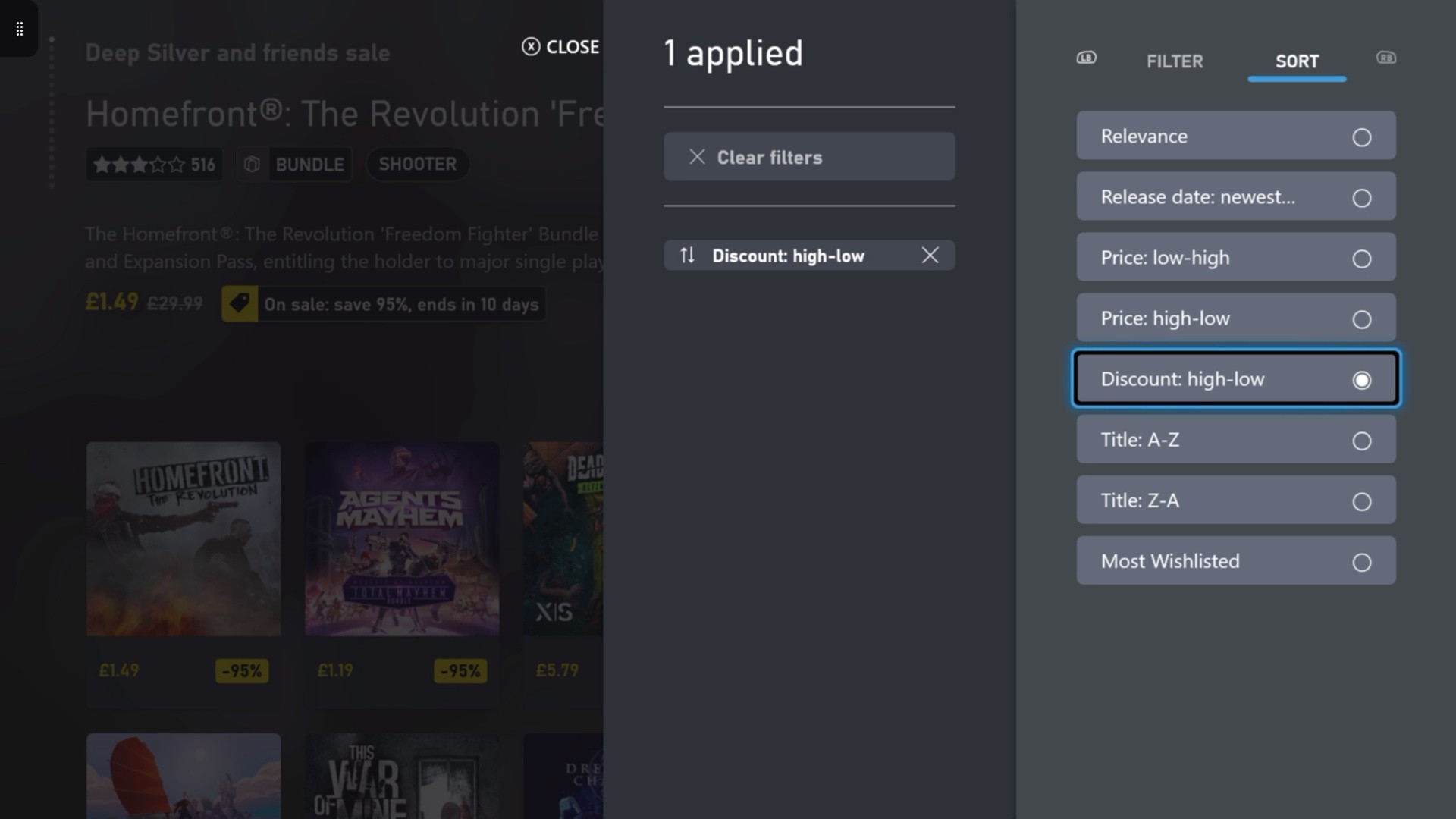Open the SORT tab
The width and height of the screenshot is (1456, 819).
click(1296, 61)
